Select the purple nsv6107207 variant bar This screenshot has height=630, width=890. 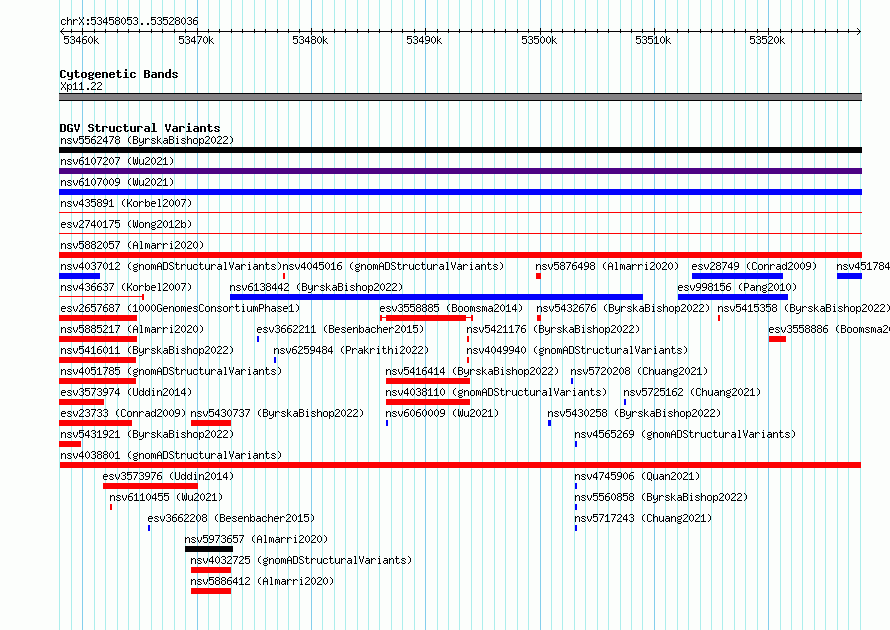tap(460, 171)
